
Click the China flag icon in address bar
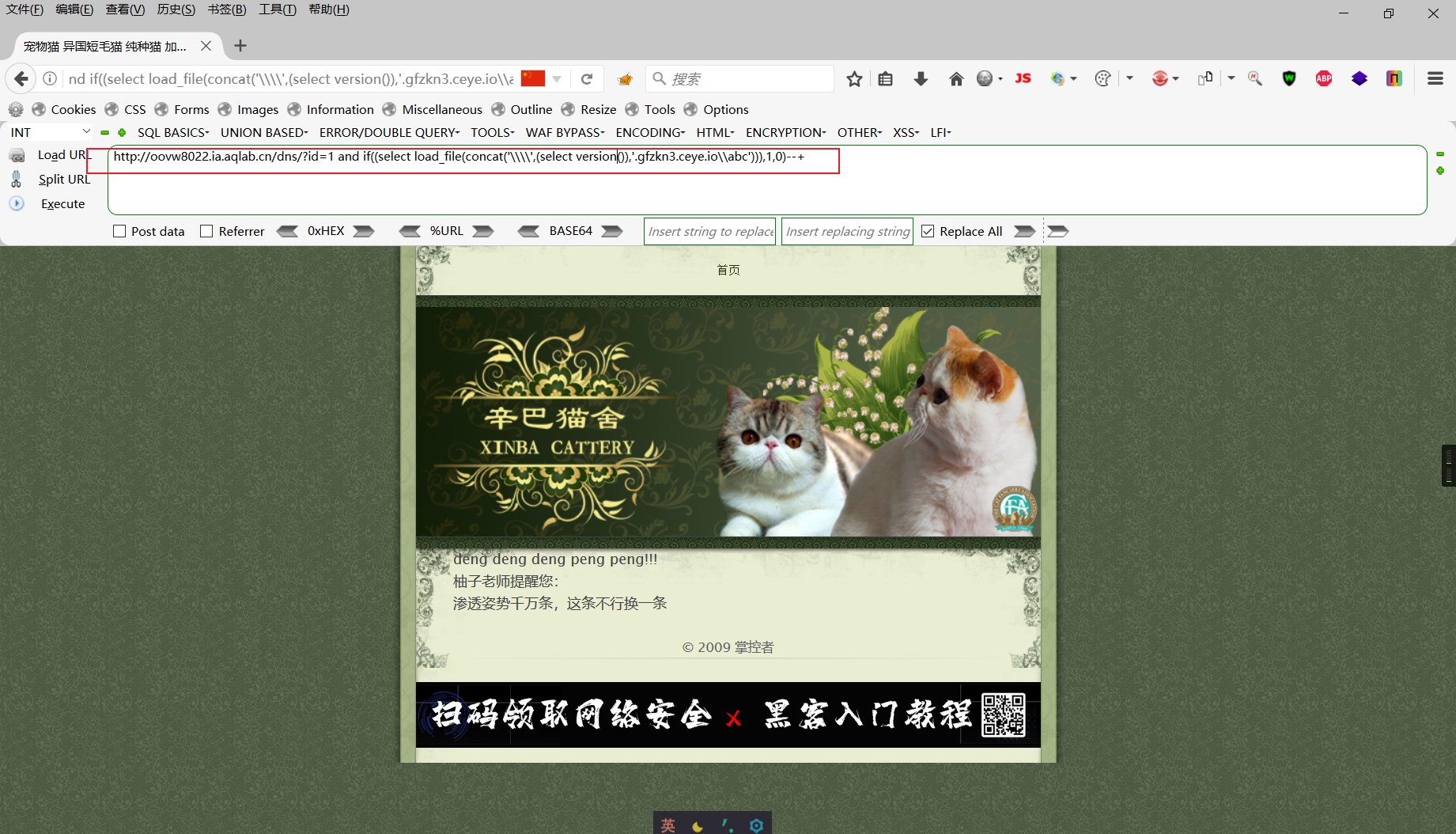click(x=531, y=78)
